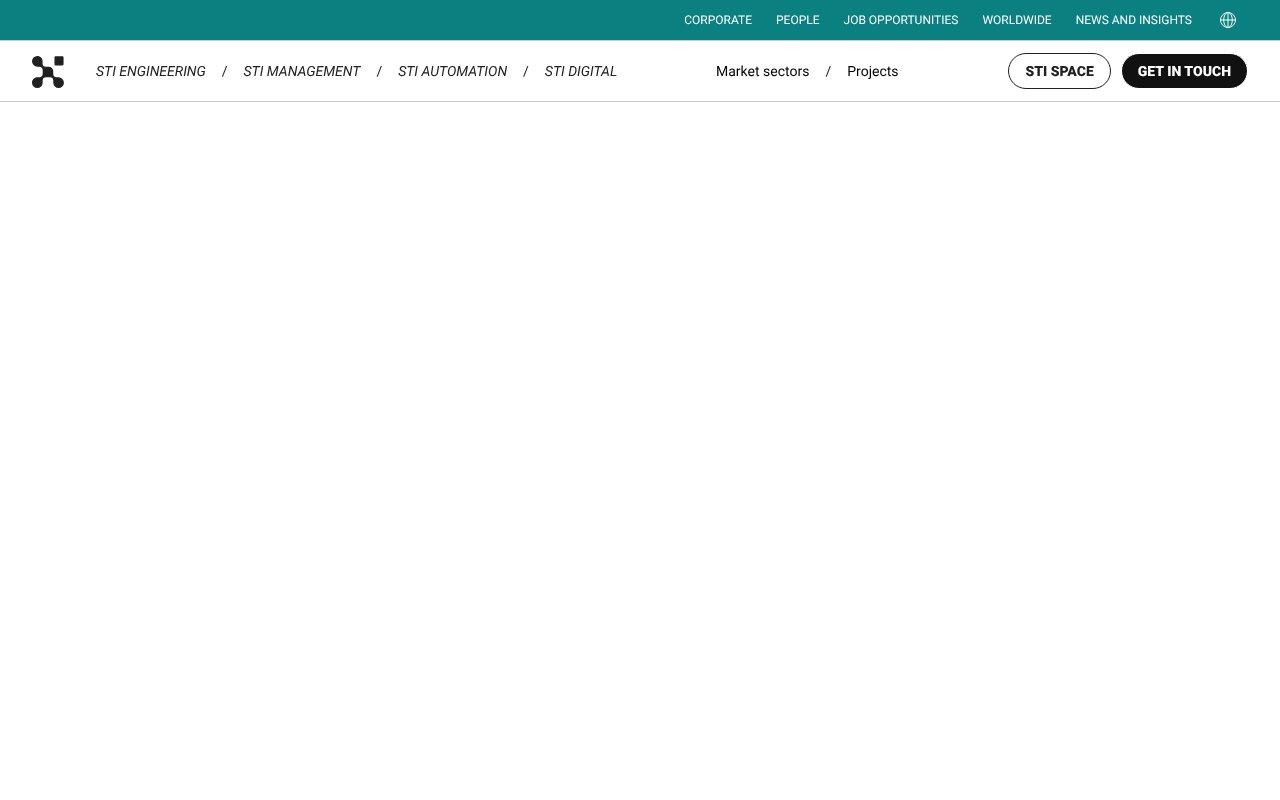
Task: Click the STI logo icon
Action: point(48,71)
